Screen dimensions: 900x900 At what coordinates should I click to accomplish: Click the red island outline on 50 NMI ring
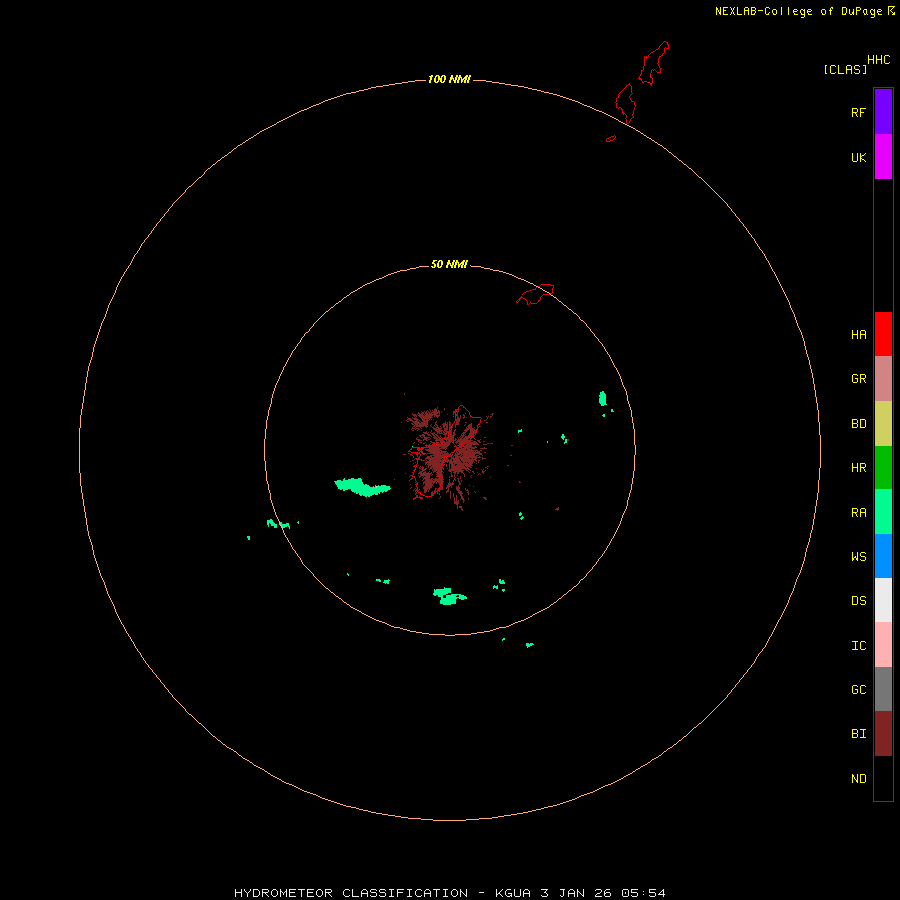(x=535, y=294)
